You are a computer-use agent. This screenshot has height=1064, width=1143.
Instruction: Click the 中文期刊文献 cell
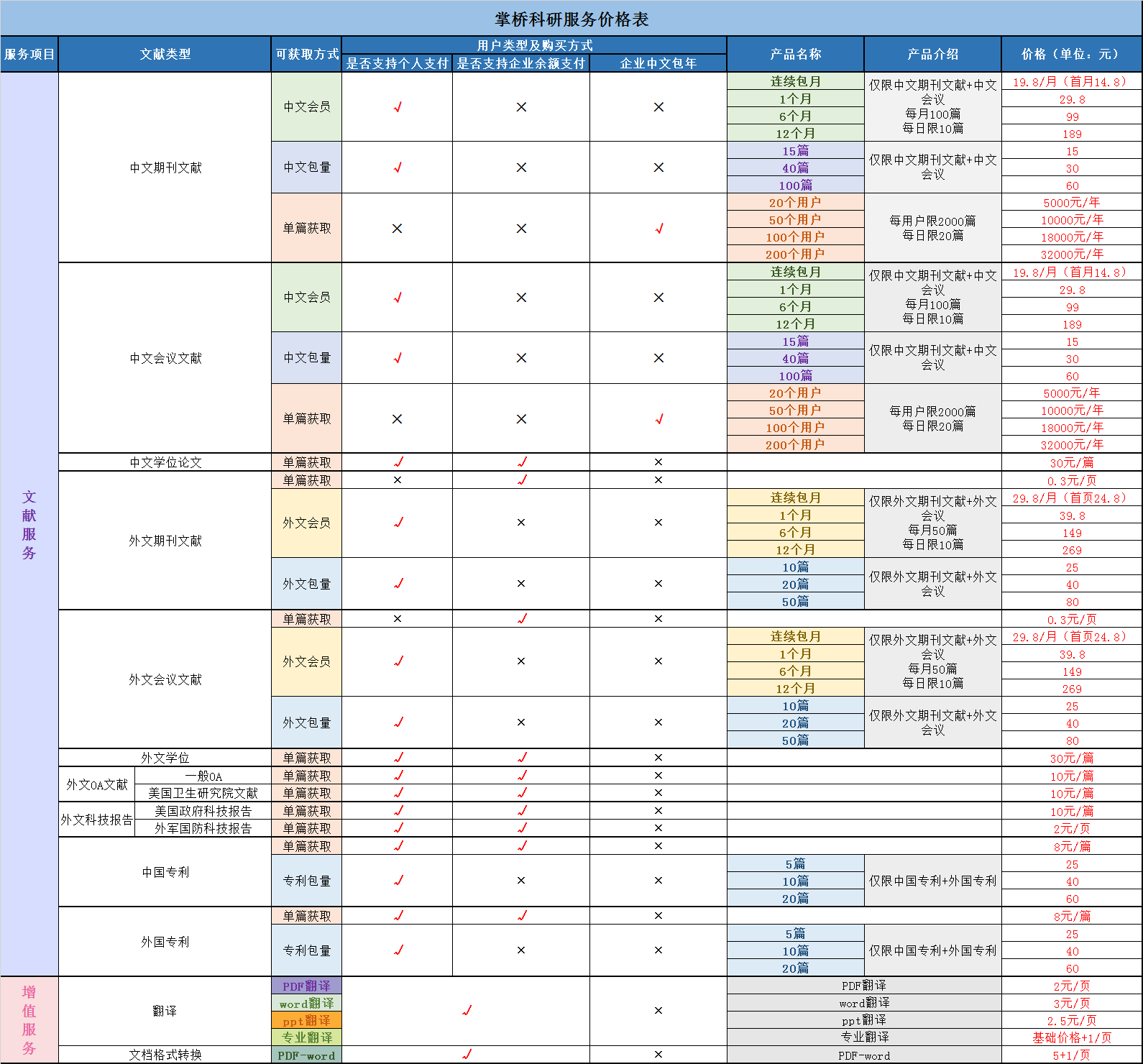165,168
